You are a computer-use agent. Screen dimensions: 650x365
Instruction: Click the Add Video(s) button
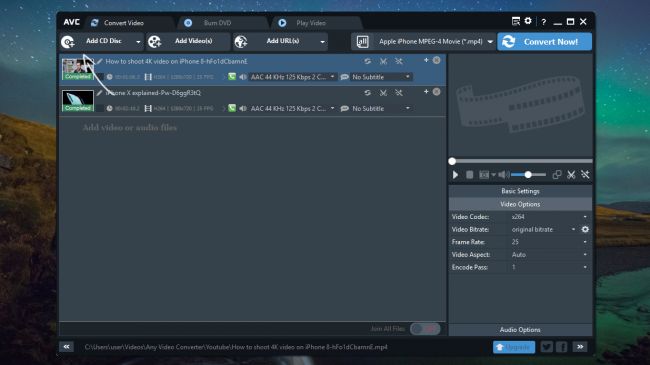coord(187,41)
